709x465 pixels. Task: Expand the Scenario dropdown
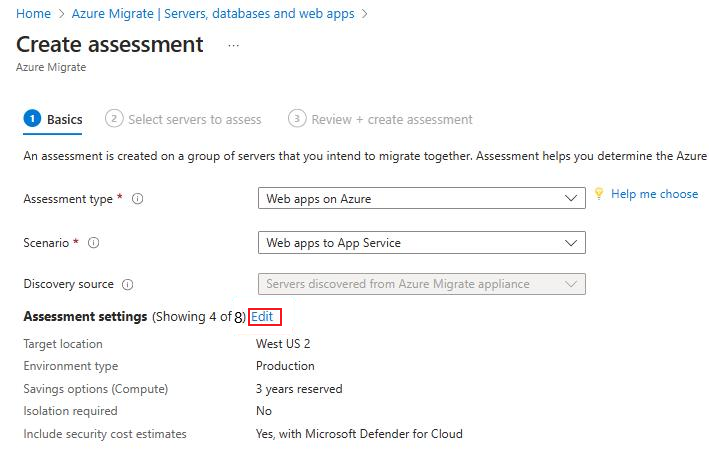click(x=421, y=243)
